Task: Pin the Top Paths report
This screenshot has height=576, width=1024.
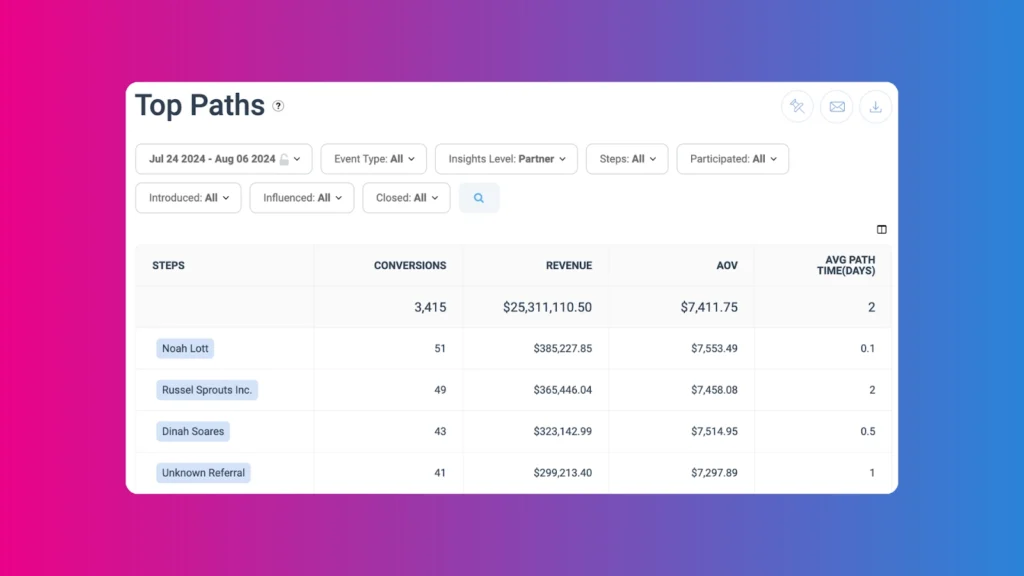Action: pos(797,107)
